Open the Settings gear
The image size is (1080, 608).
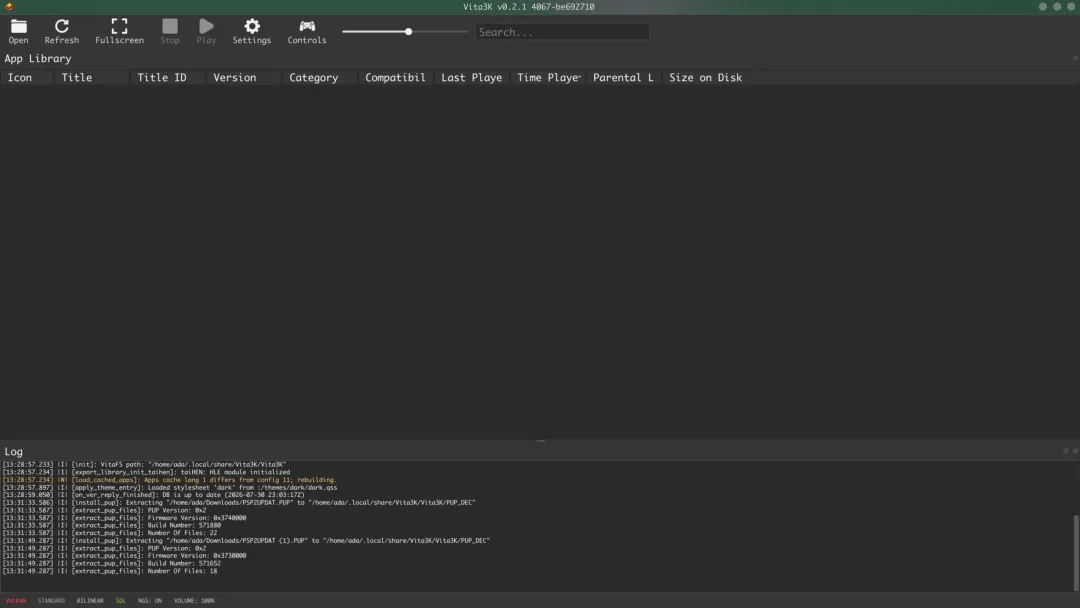point(251,32)
